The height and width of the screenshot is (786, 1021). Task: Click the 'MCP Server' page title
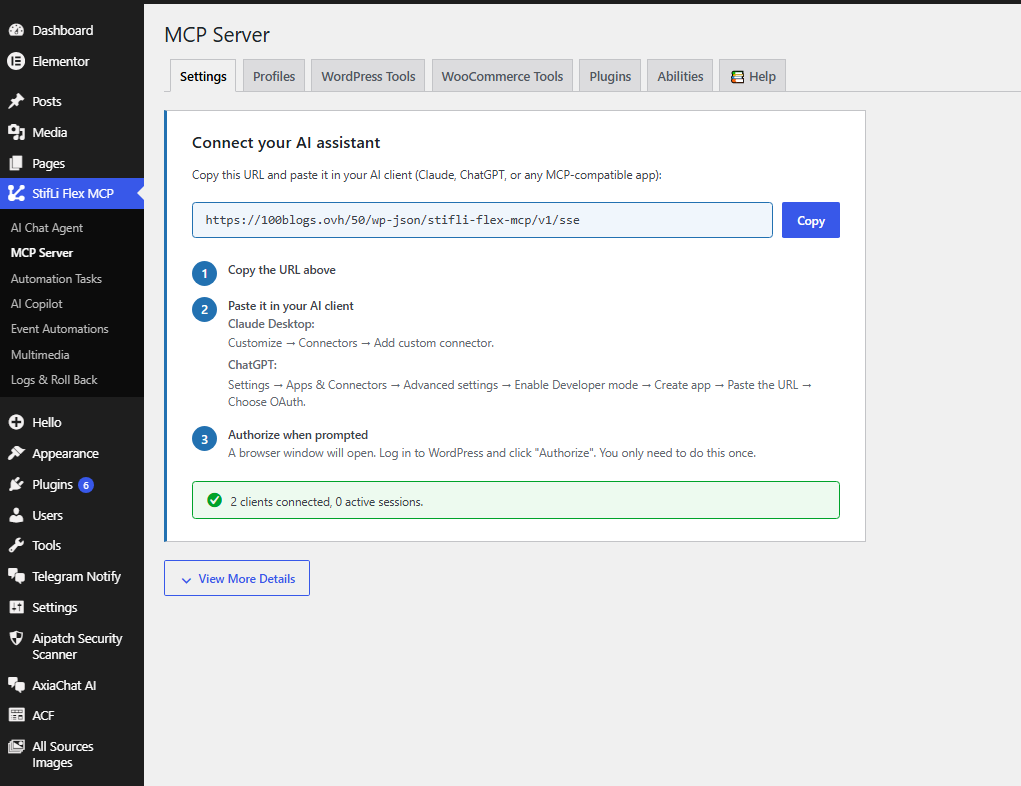tap(217, 35)
